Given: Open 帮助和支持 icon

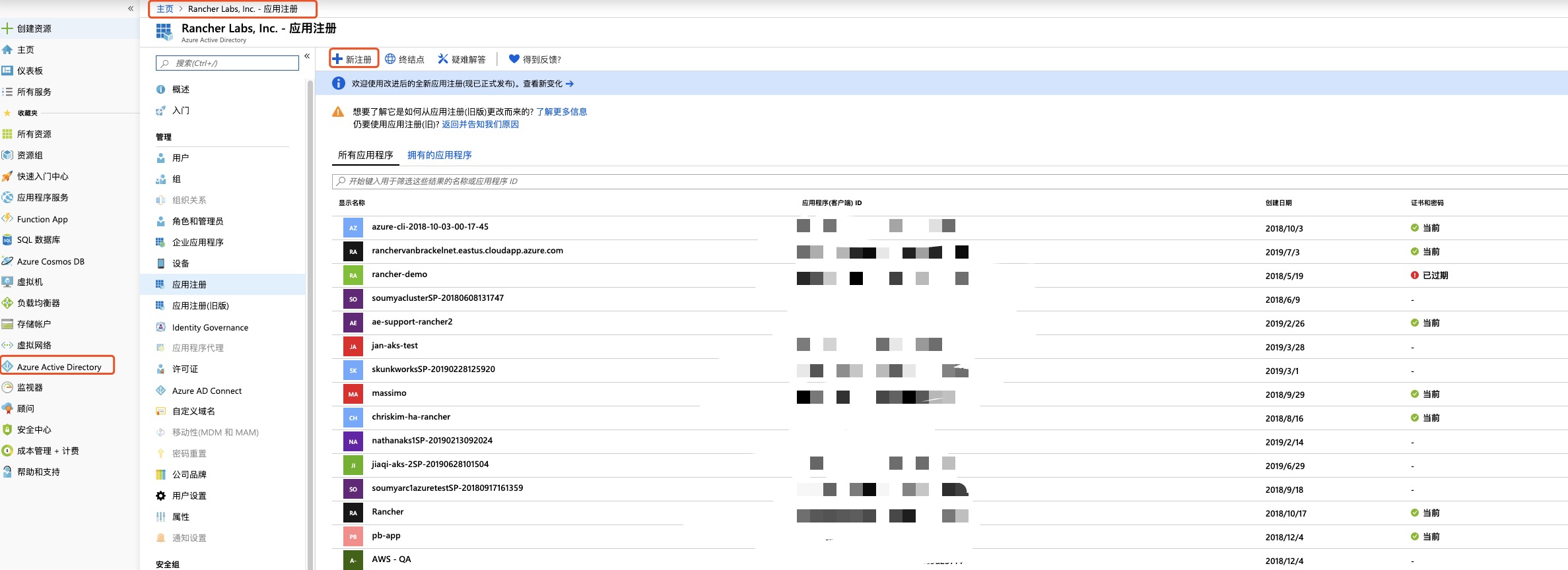Looking at the screenshot, I should coord(7,472).
